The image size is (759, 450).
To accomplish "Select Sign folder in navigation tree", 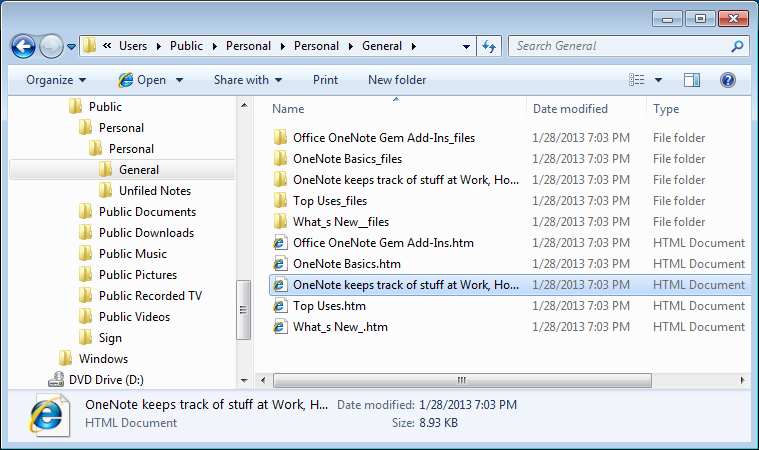I will [110, 338].
